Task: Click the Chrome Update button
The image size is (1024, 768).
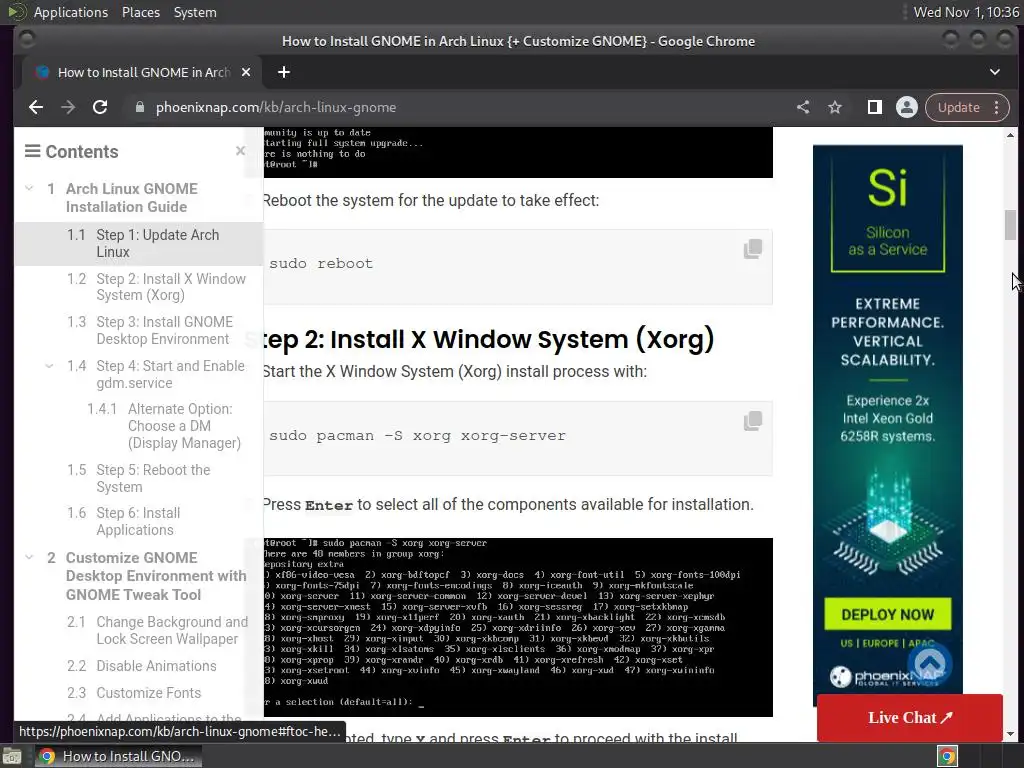Action: [x=958, y=107]
